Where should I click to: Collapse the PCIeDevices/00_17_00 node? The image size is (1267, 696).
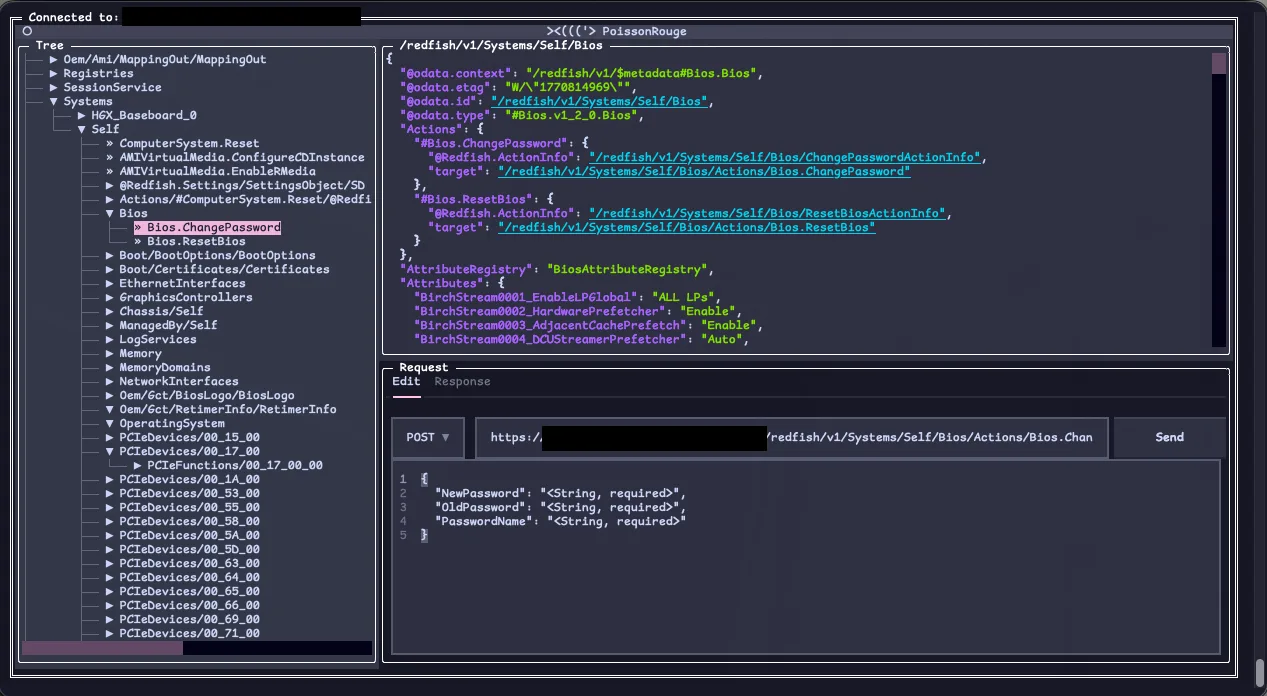pyautogui.click(x=110, y=451)
